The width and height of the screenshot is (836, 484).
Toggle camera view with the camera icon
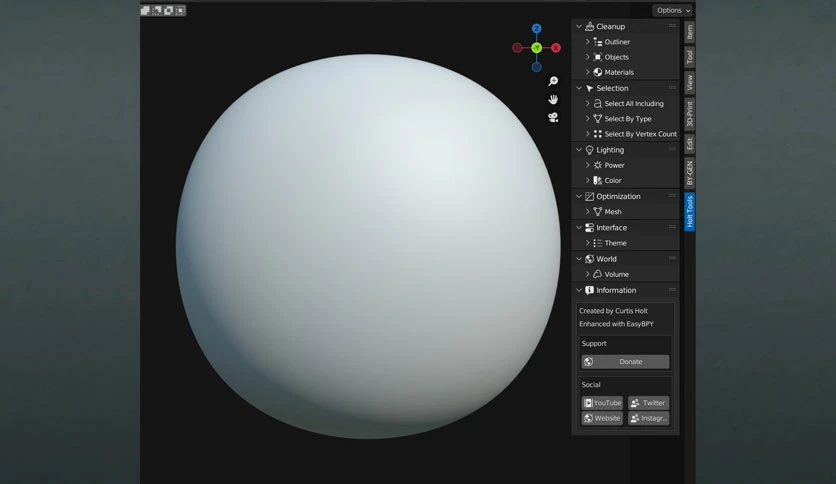[553, 117]
